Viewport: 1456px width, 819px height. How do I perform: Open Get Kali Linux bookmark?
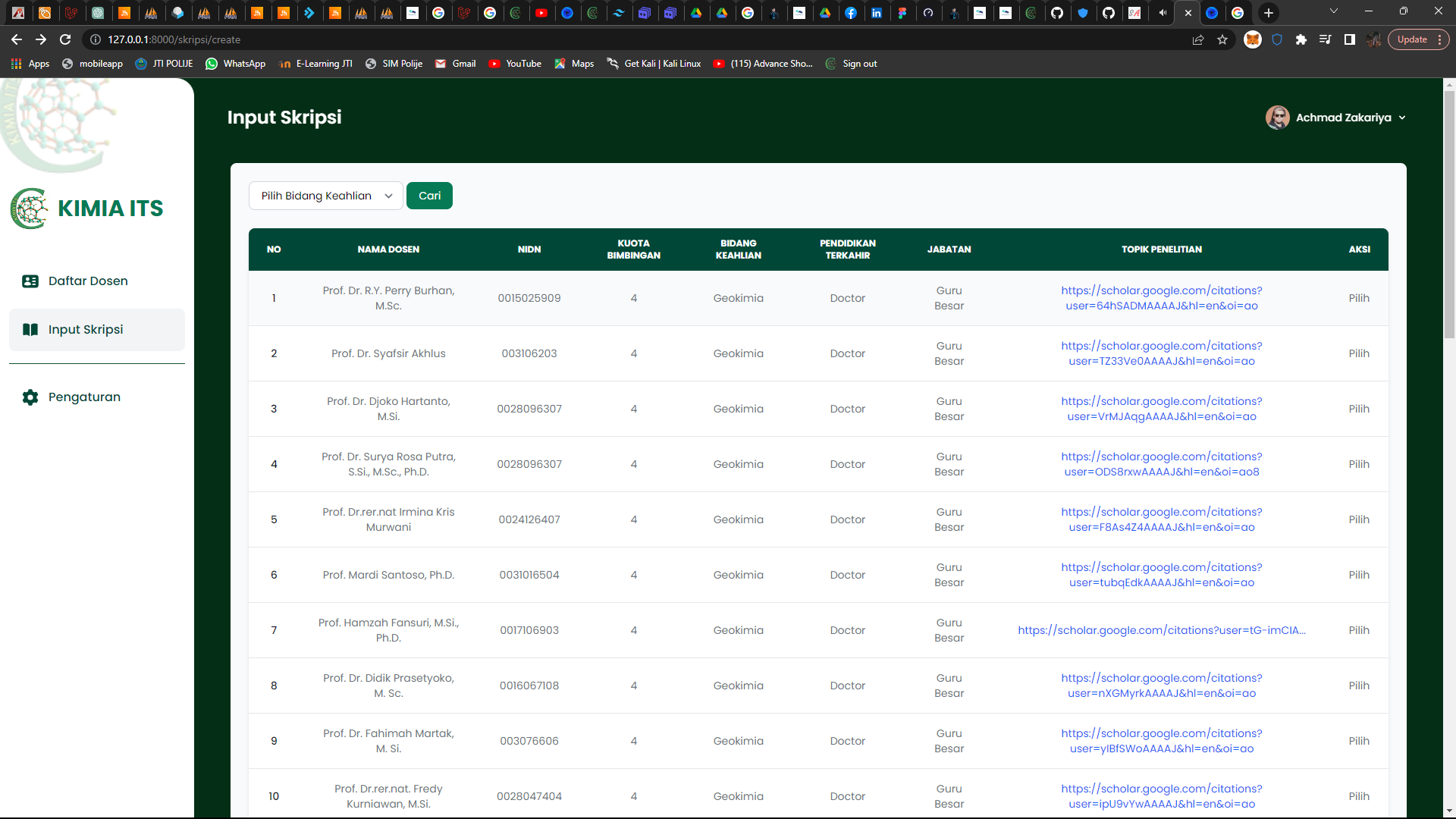coord(654,64)
